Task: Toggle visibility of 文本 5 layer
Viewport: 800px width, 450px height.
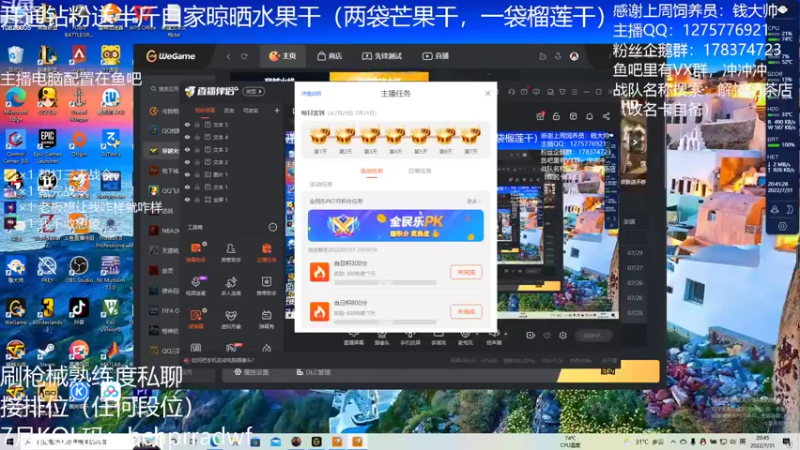Action: (x=187, y=124)
